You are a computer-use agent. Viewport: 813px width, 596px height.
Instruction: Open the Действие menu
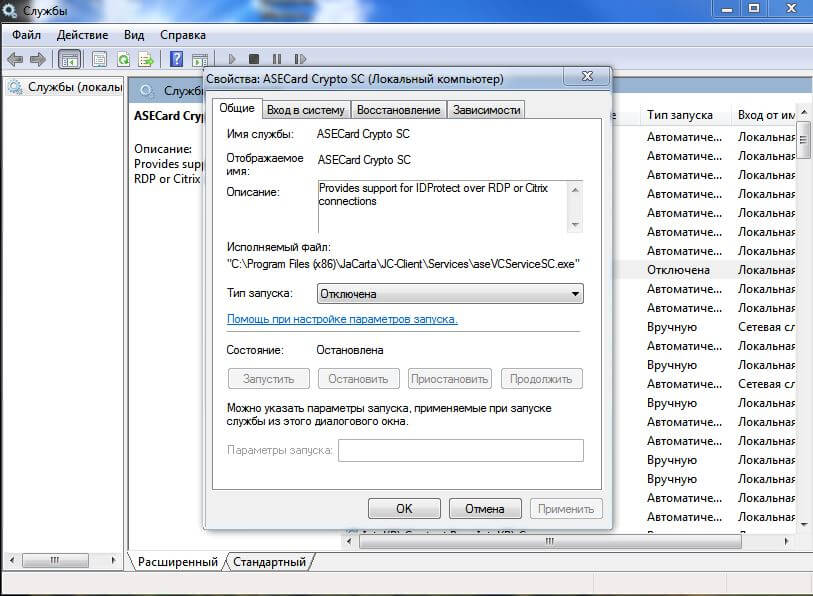(x=82, y=35)
